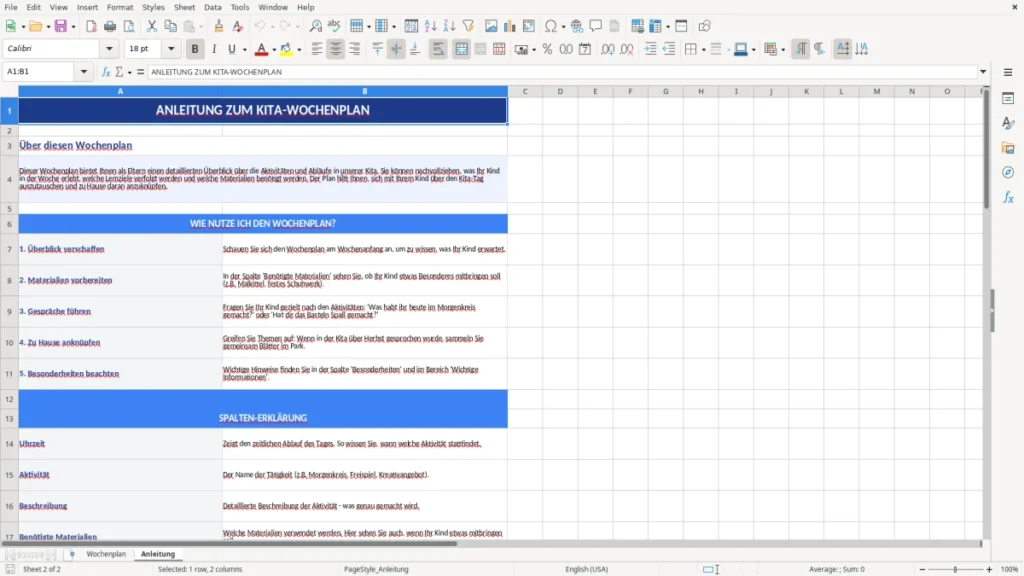This screenshot has height=576, width=1024.
Task: Toggle Italic formatting
Action: pyautogui.click(x=214, y=49)
